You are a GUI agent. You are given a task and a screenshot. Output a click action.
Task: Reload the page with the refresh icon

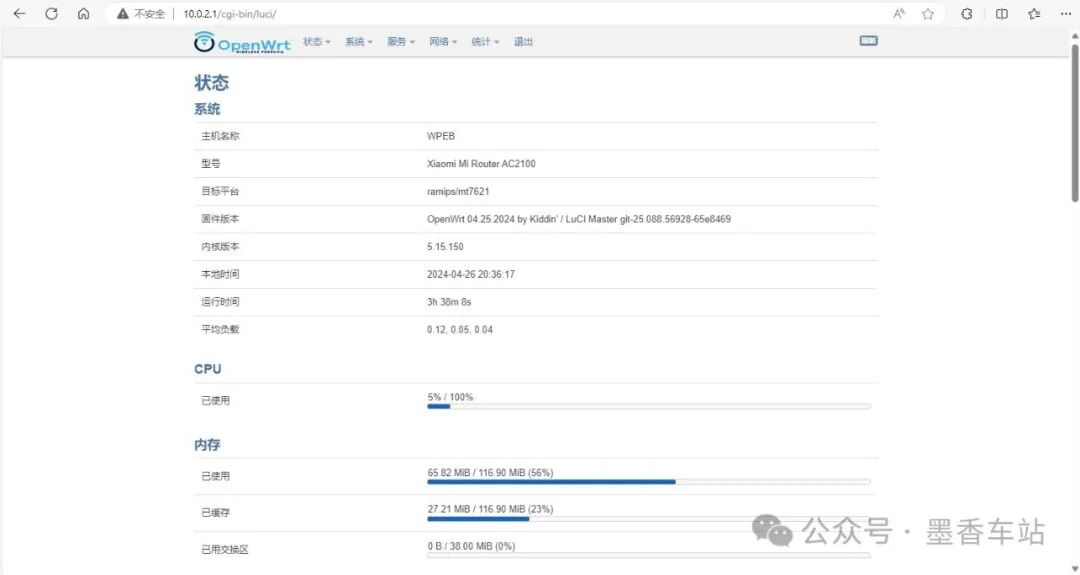[x=52, y=14]
